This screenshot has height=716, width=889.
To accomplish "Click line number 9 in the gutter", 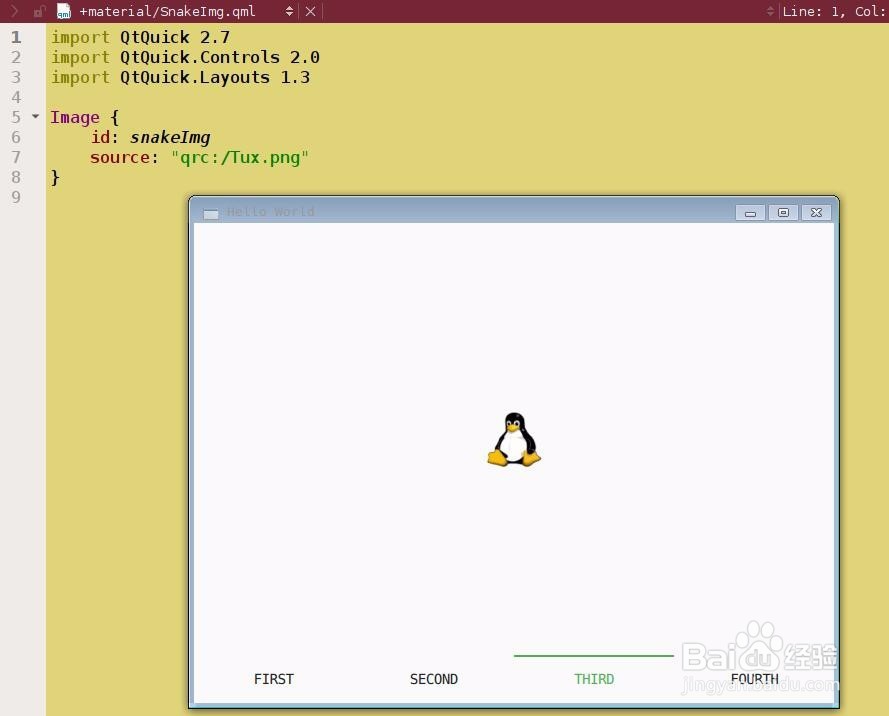I will (x=16, y=197).
